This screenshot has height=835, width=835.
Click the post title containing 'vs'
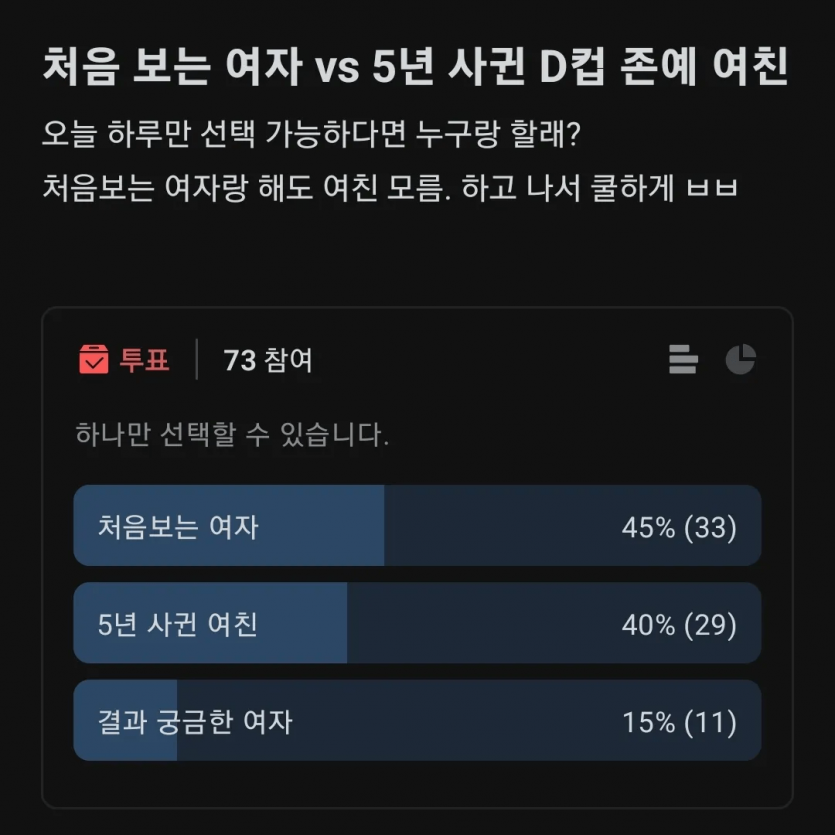click(x=416, y=67)
